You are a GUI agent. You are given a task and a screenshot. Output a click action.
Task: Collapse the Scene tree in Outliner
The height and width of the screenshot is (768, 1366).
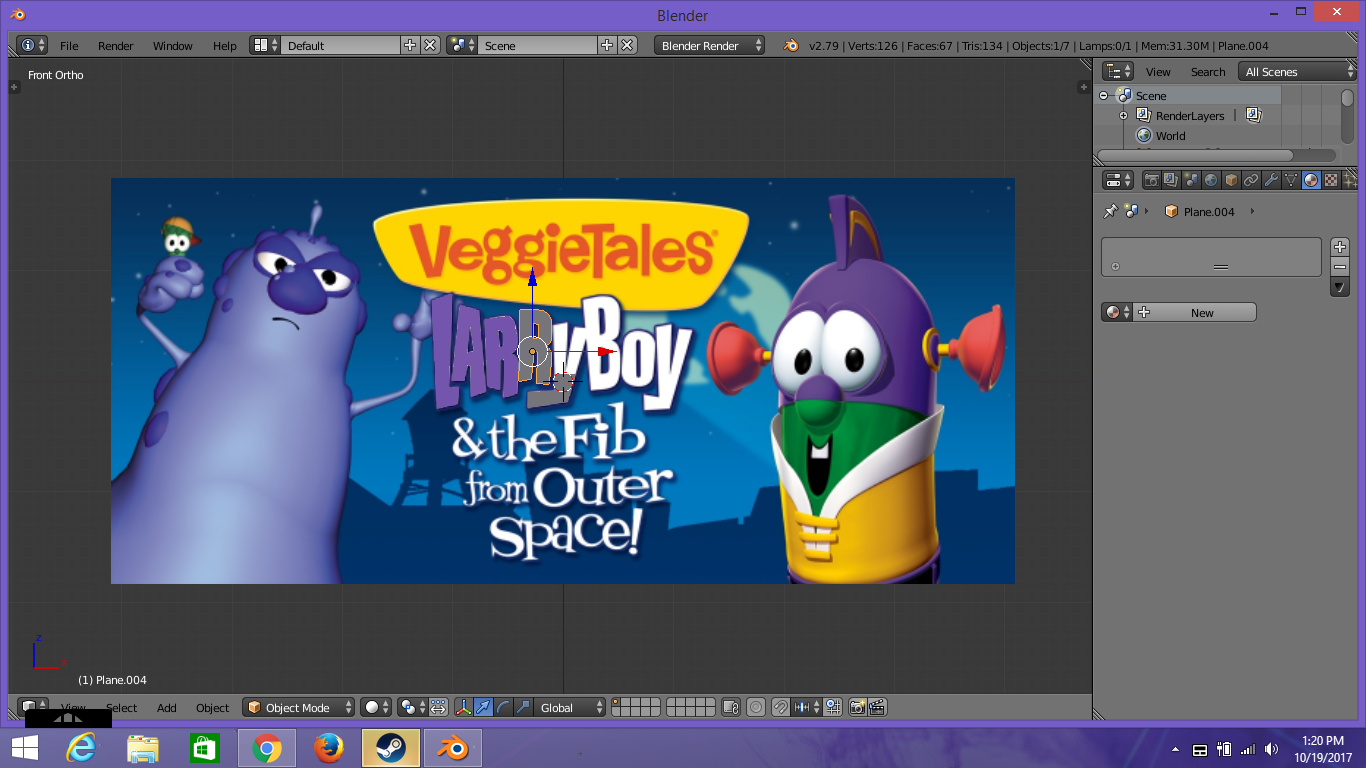[1104, 96]
